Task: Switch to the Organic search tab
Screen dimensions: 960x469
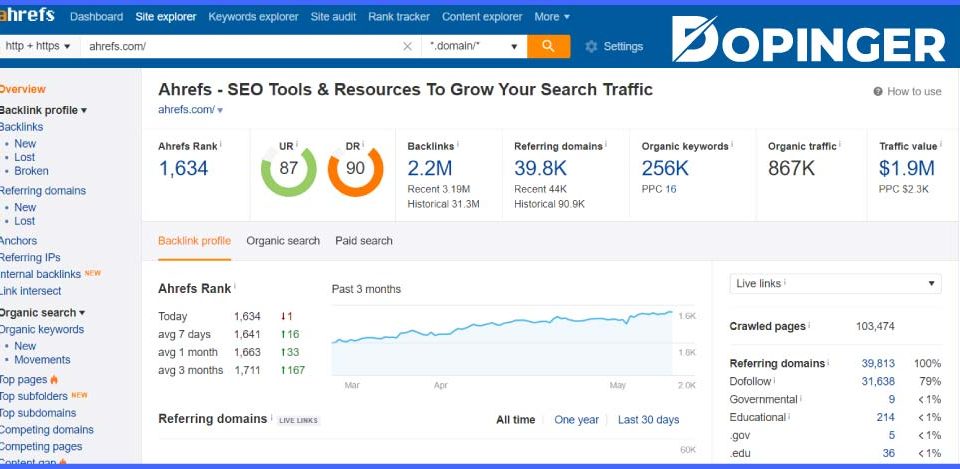Action: (x=283, y=241)
